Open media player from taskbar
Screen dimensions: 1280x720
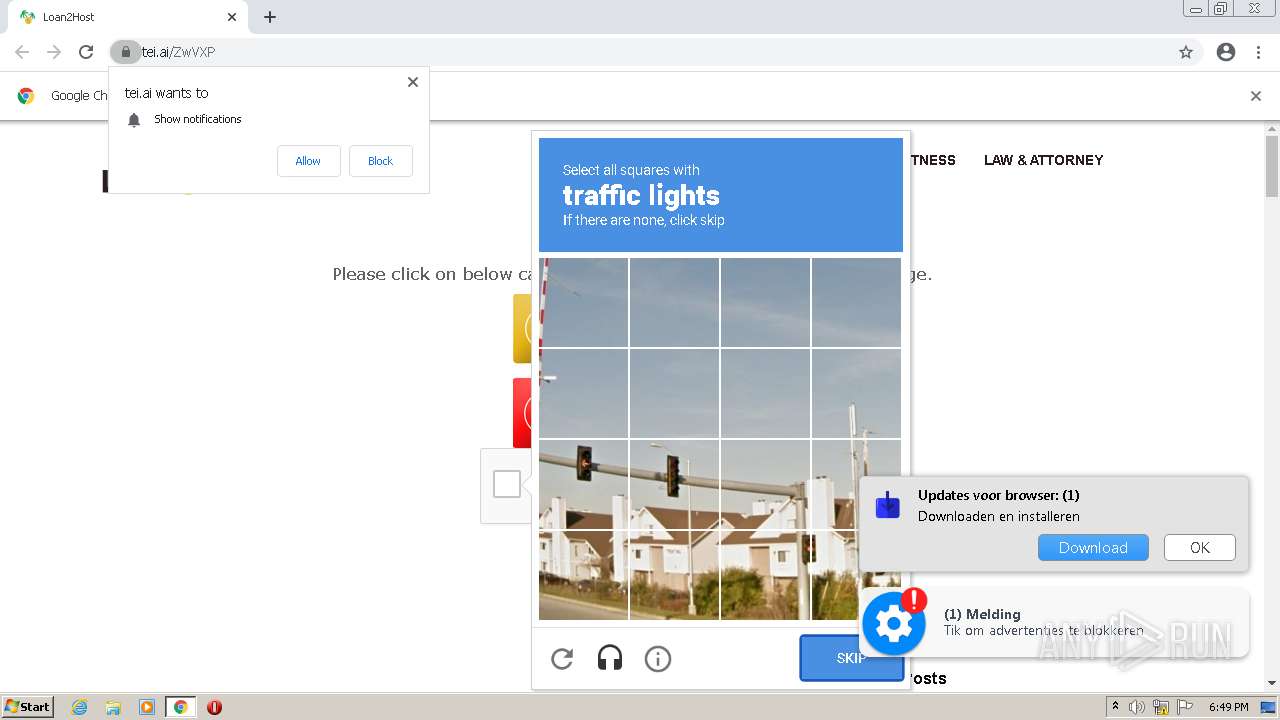147,707
